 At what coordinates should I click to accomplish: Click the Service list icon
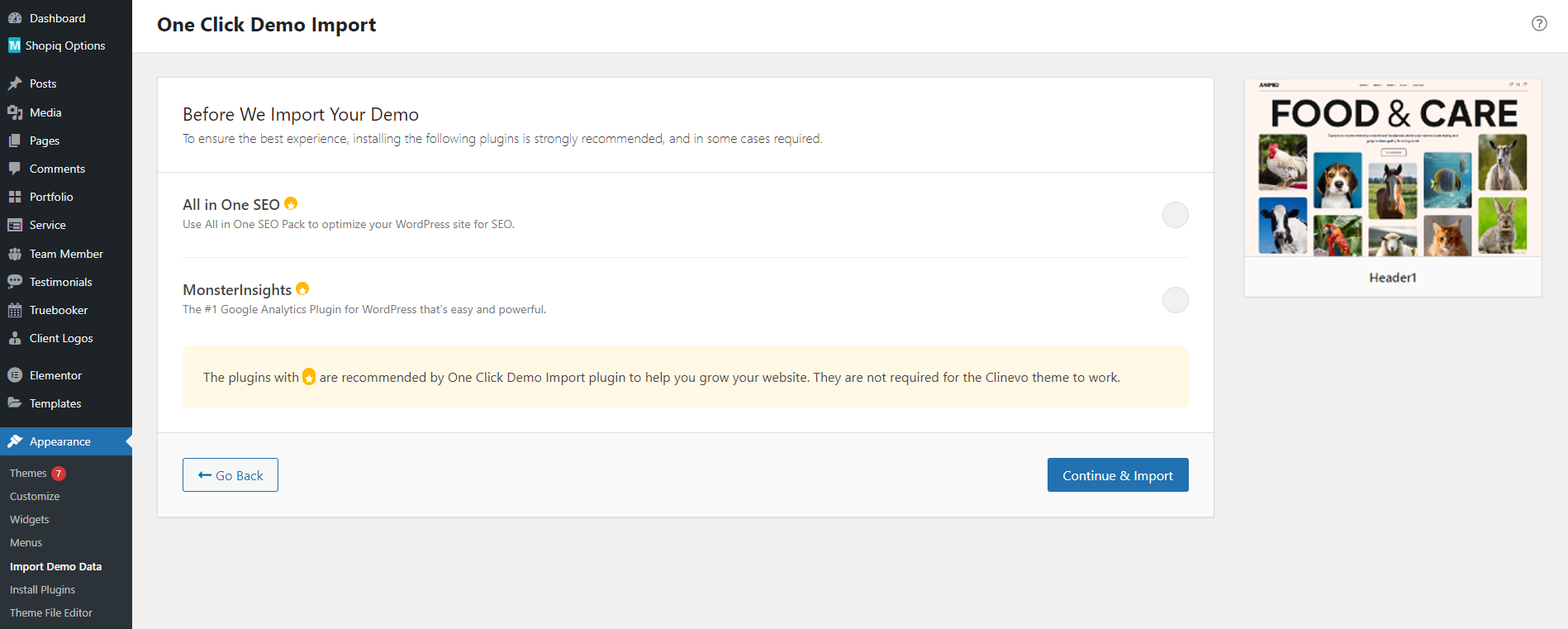pos(15,225)
